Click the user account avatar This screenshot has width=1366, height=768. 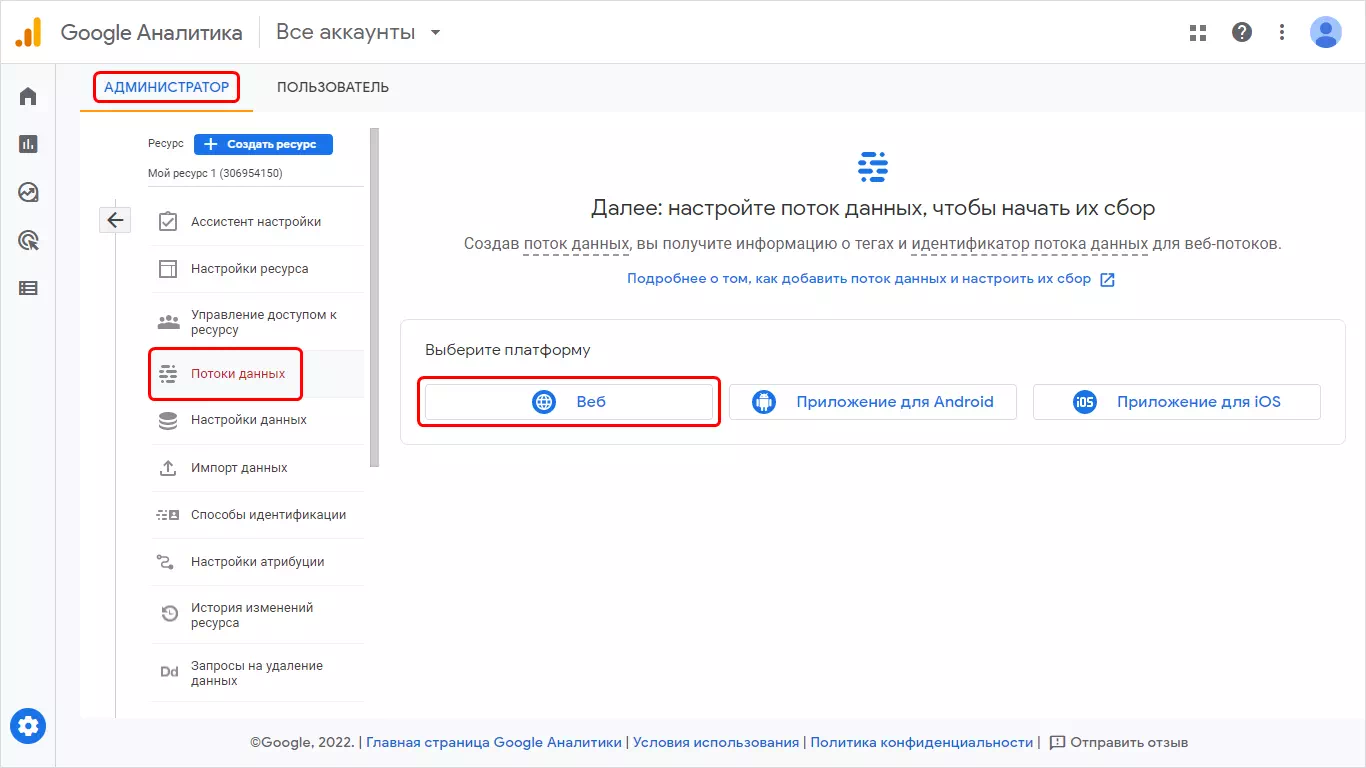pyautogui.click(x=1326, y=32)
